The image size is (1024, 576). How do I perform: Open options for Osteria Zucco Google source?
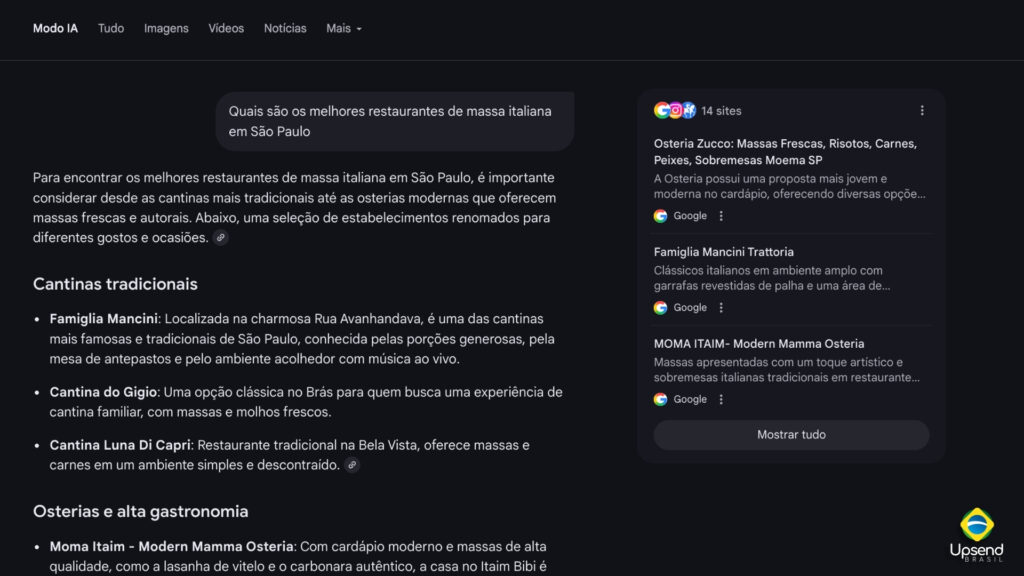(721, 216)
